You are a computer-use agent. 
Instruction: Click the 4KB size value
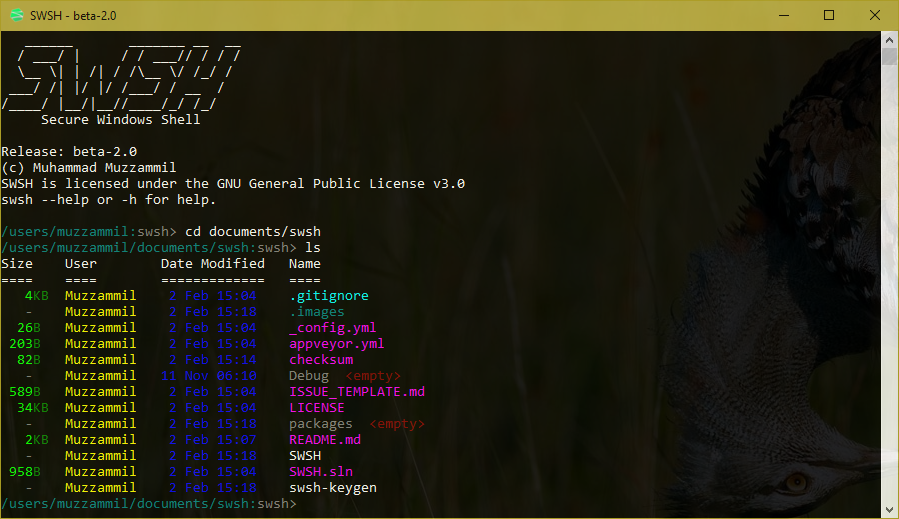click(36, 296)
